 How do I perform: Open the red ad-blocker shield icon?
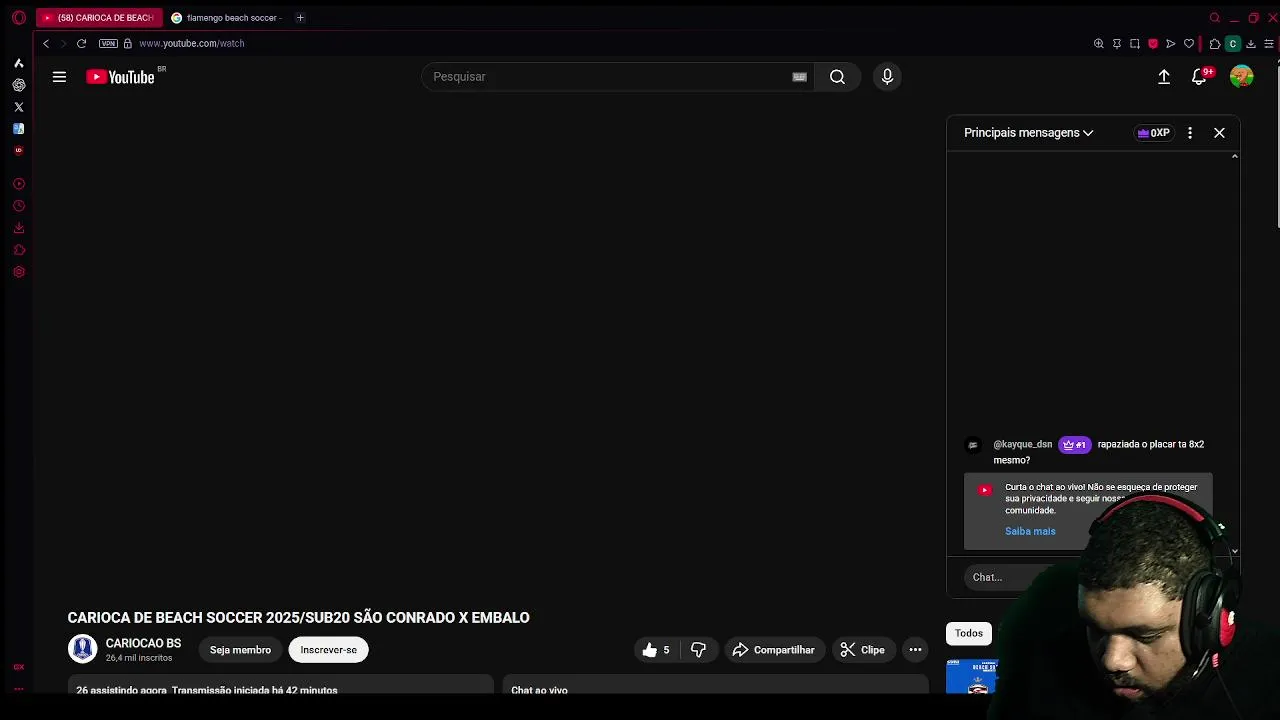(x=1153, y=44)
